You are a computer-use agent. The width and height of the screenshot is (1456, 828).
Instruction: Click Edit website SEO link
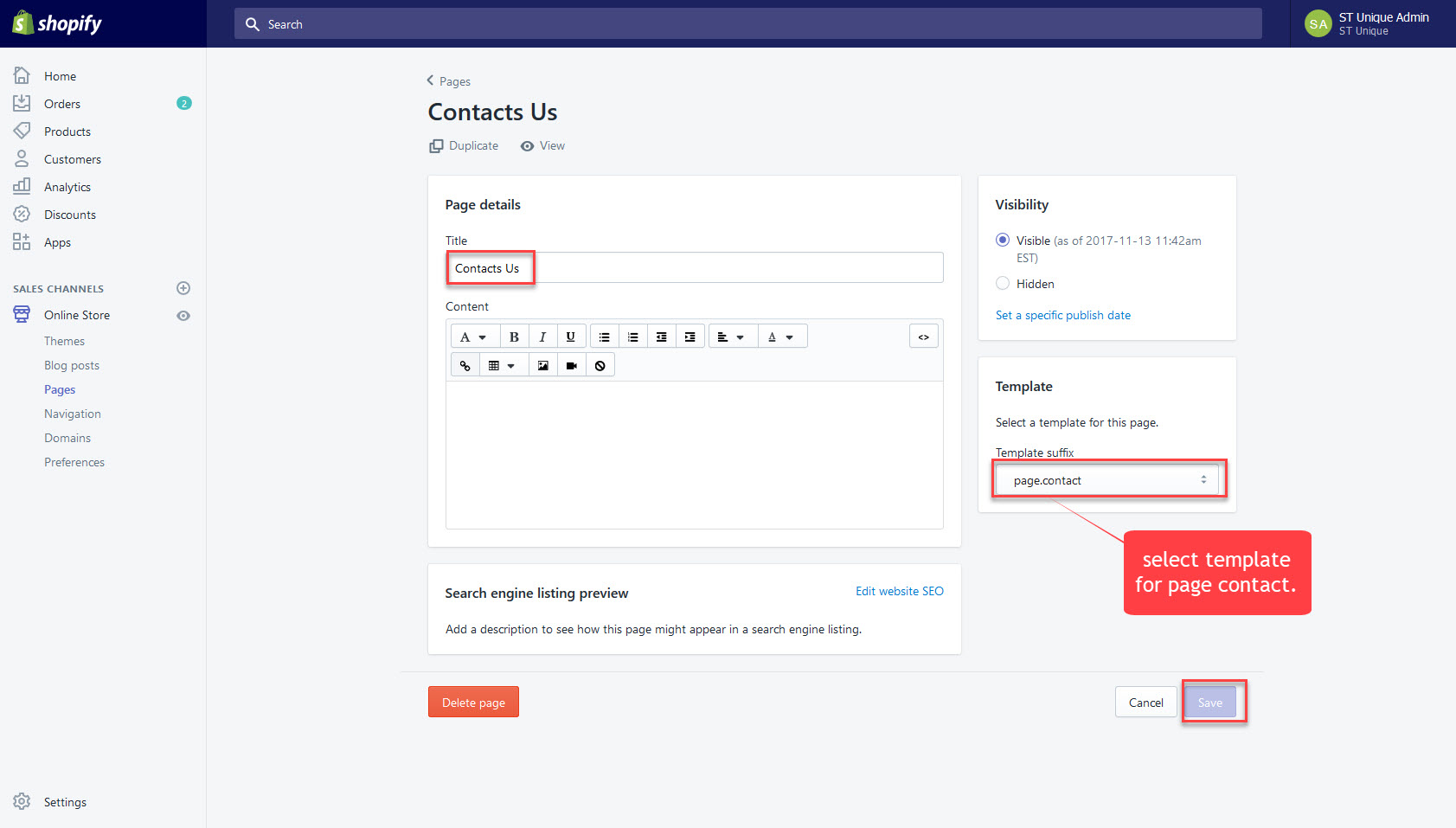(900, 592)
